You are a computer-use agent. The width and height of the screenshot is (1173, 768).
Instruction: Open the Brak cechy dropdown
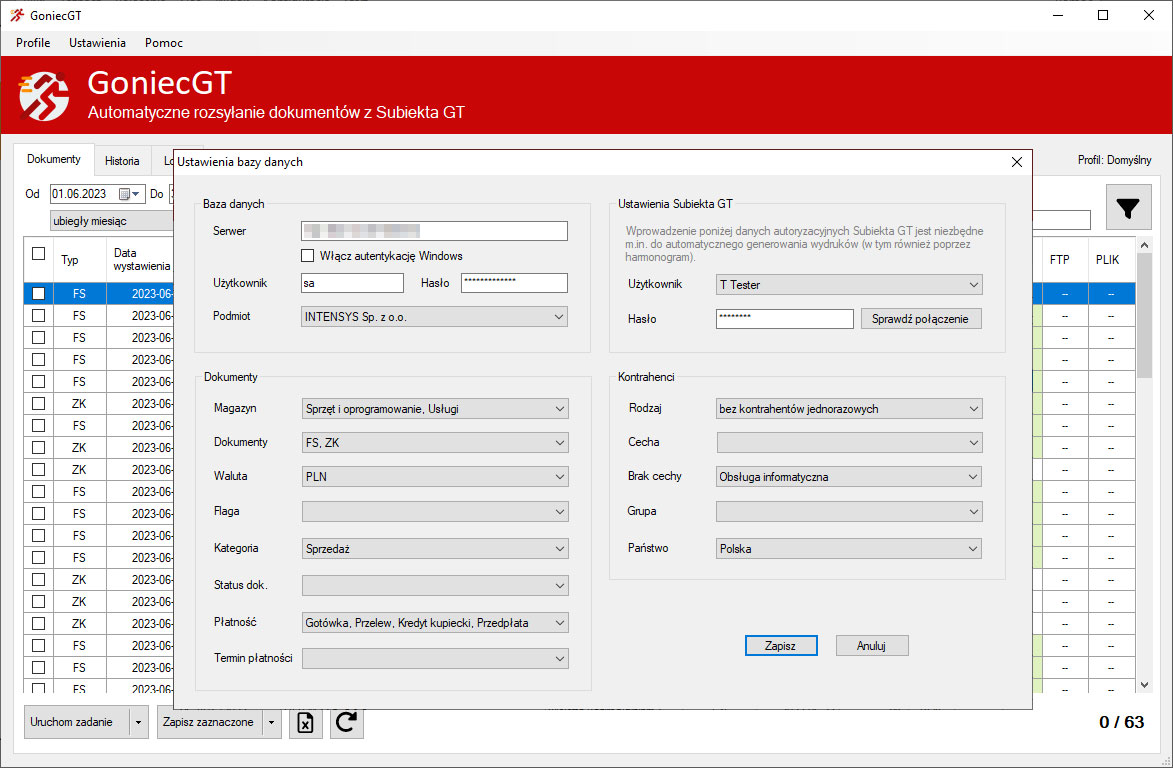[x=849, y=476]
